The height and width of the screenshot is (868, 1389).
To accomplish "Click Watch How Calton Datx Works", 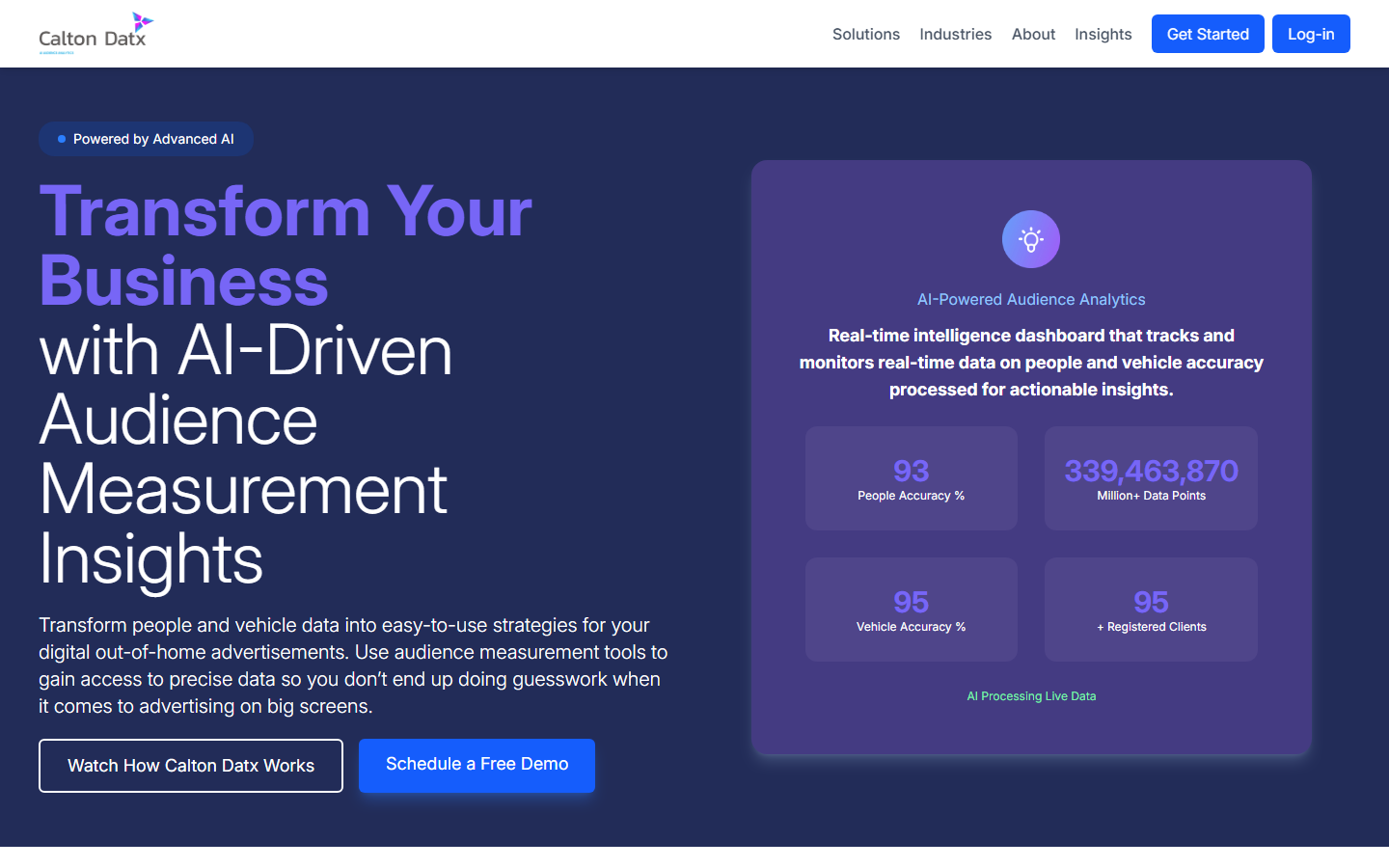I will click(x=190, y=765).
